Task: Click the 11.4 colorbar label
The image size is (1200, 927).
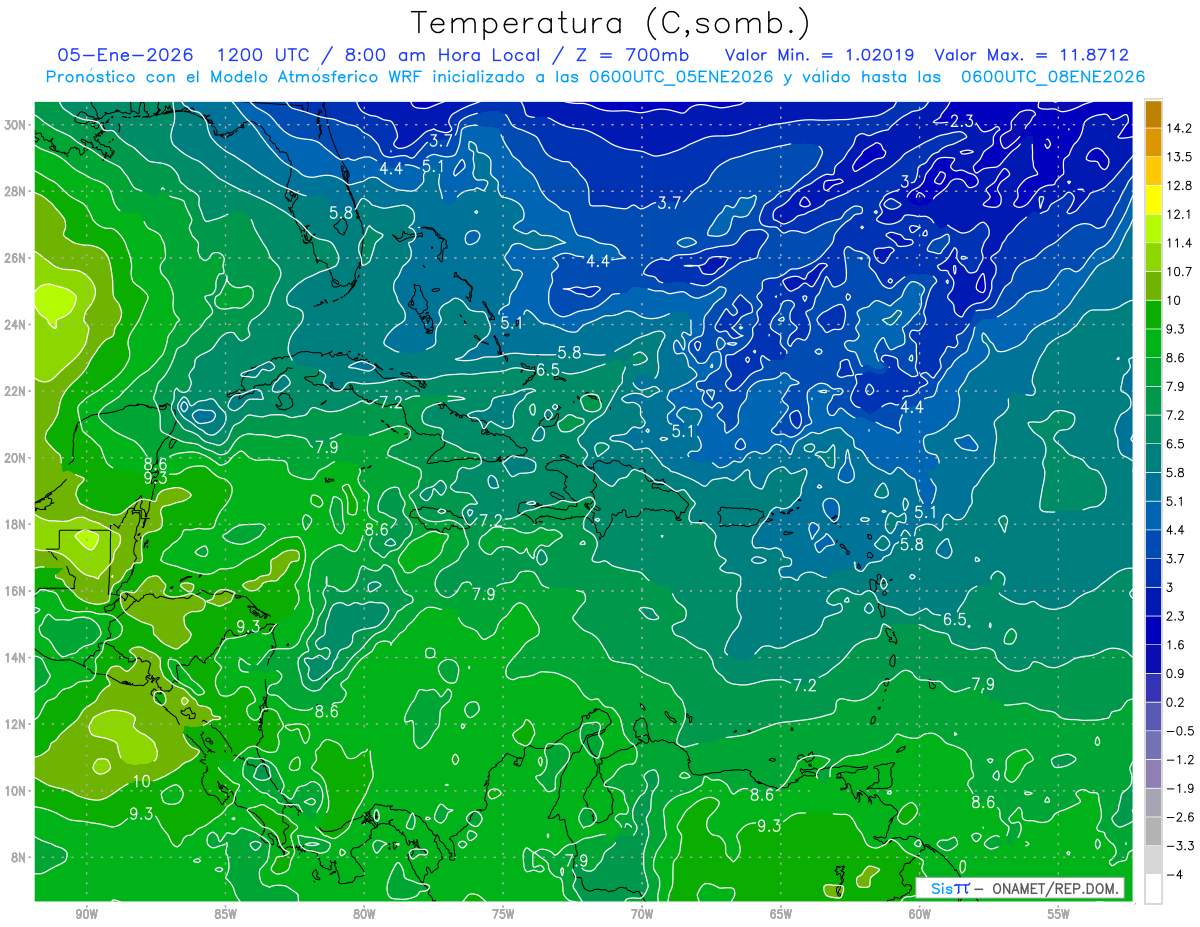Action: point(1178,243)
